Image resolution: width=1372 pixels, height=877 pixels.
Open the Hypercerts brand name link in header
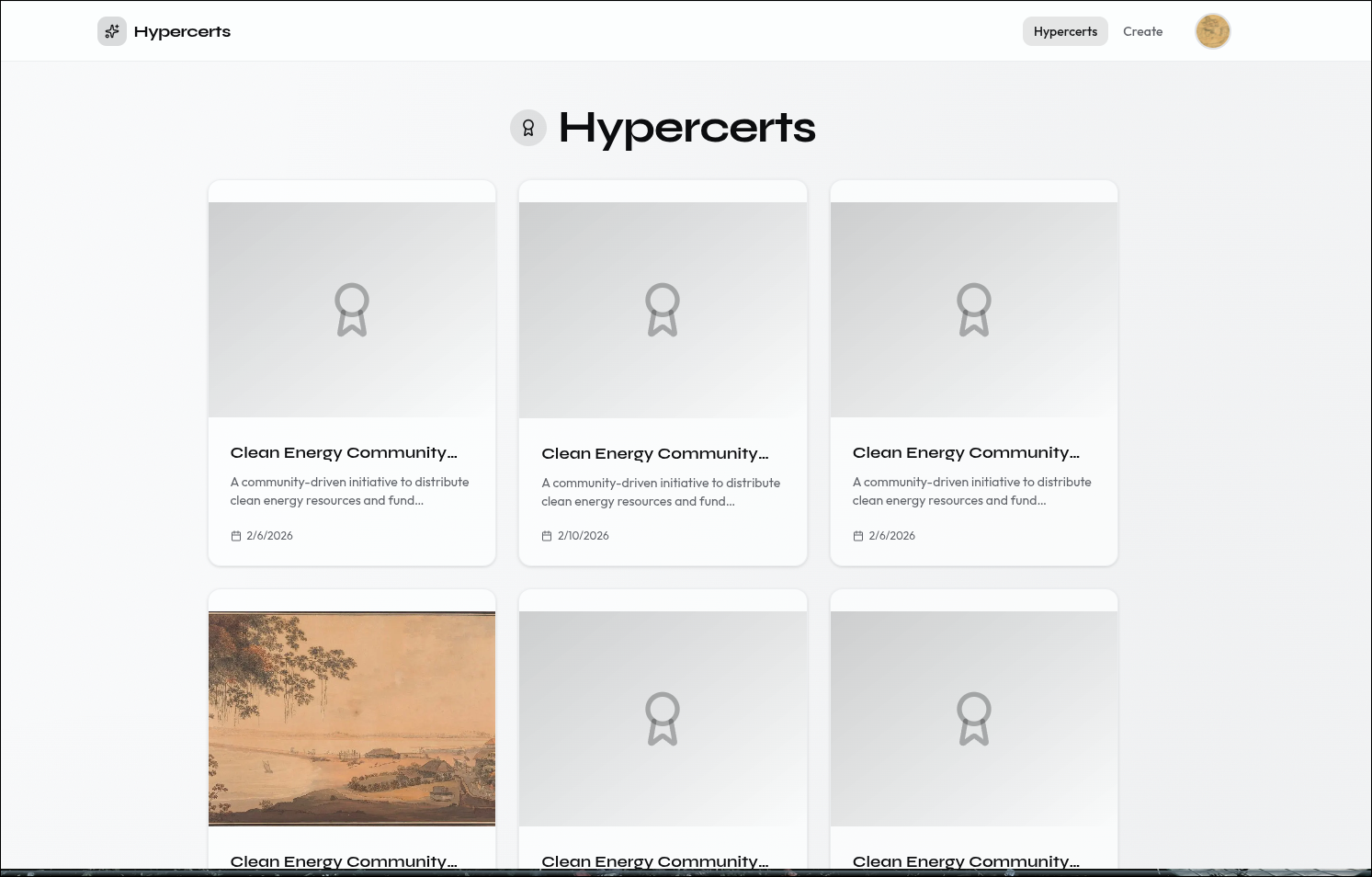182,31
